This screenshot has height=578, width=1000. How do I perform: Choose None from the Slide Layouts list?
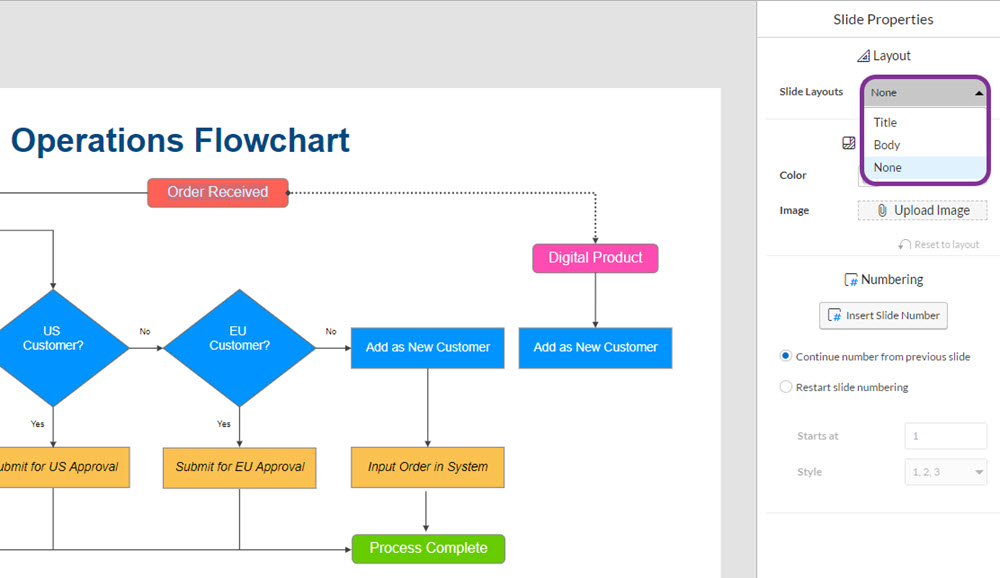pyautogui.click(x=925, y=168)
